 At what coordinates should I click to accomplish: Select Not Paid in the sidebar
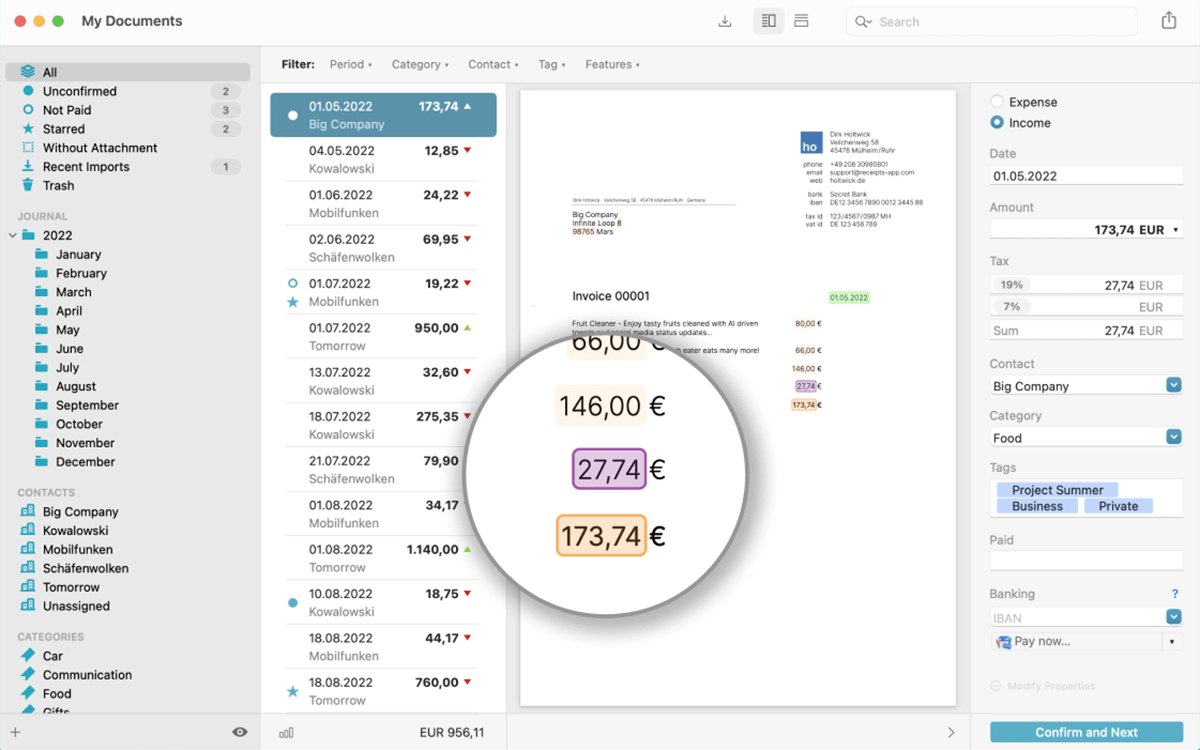click(67, 110)
